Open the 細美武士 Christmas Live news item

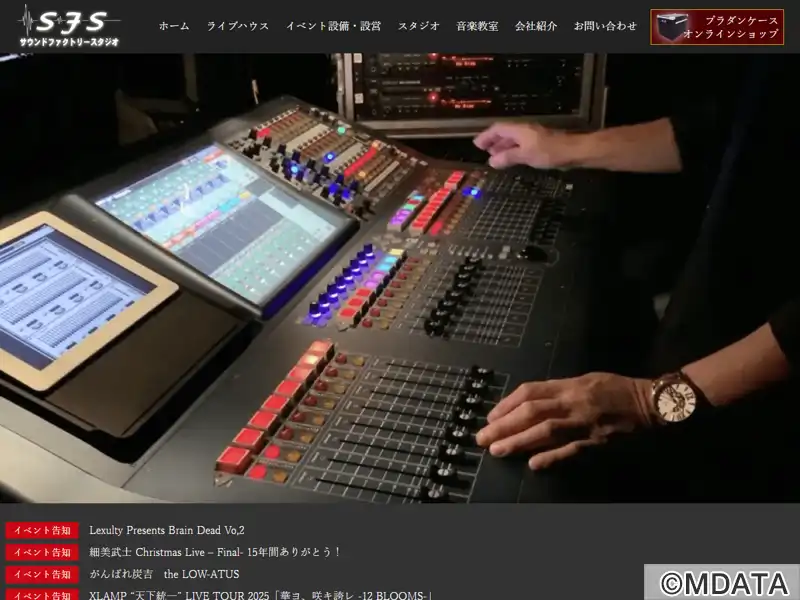(215, 552)
